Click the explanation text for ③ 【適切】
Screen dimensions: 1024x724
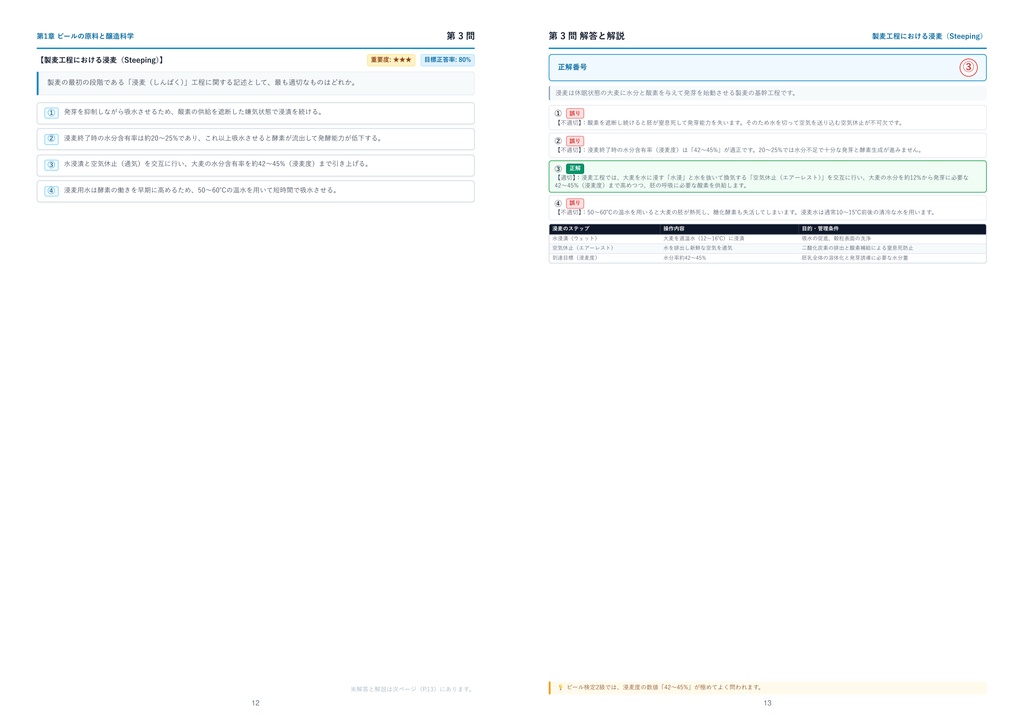[761, 181]
